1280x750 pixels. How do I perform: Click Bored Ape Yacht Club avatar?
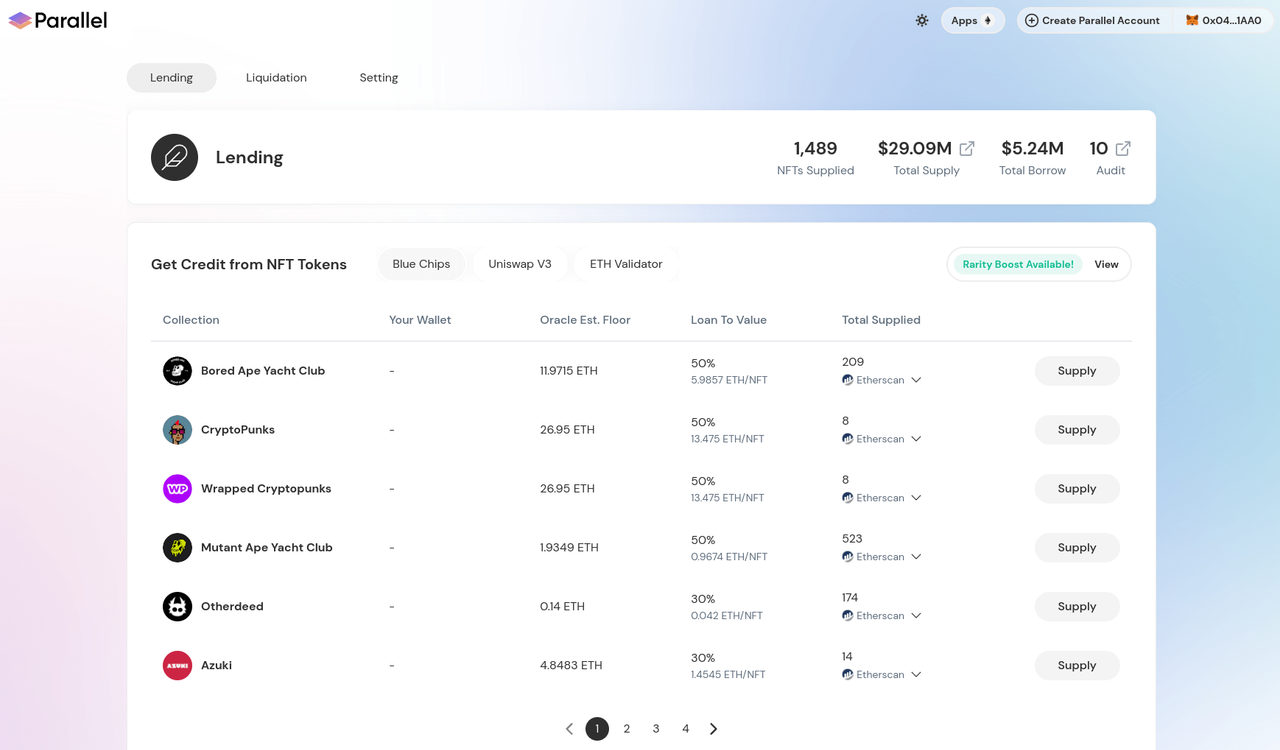[177, 371]
